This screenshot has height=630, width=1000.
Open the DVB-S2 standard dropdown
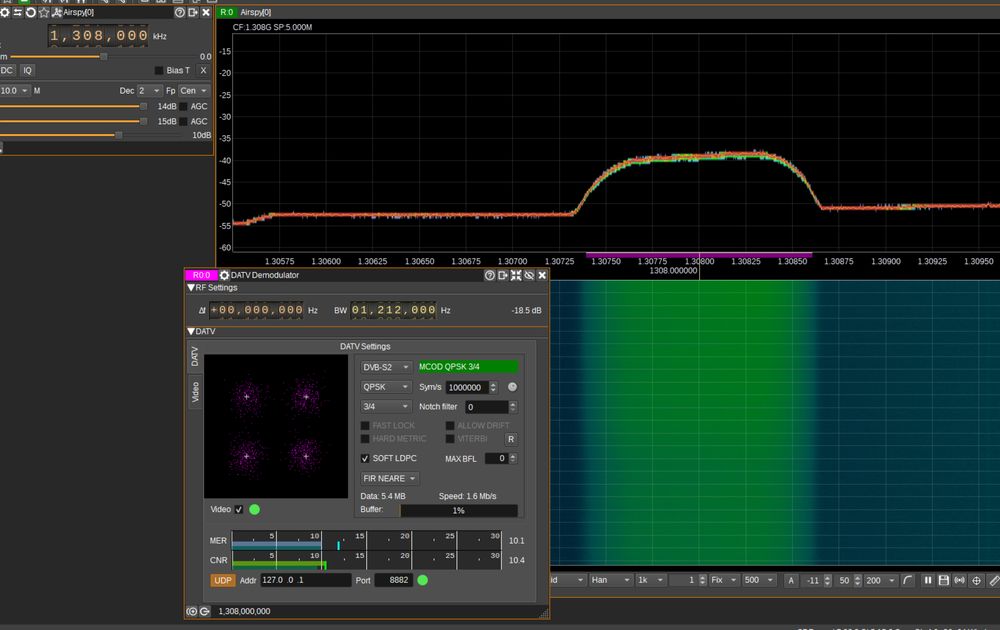coord(386,367)
